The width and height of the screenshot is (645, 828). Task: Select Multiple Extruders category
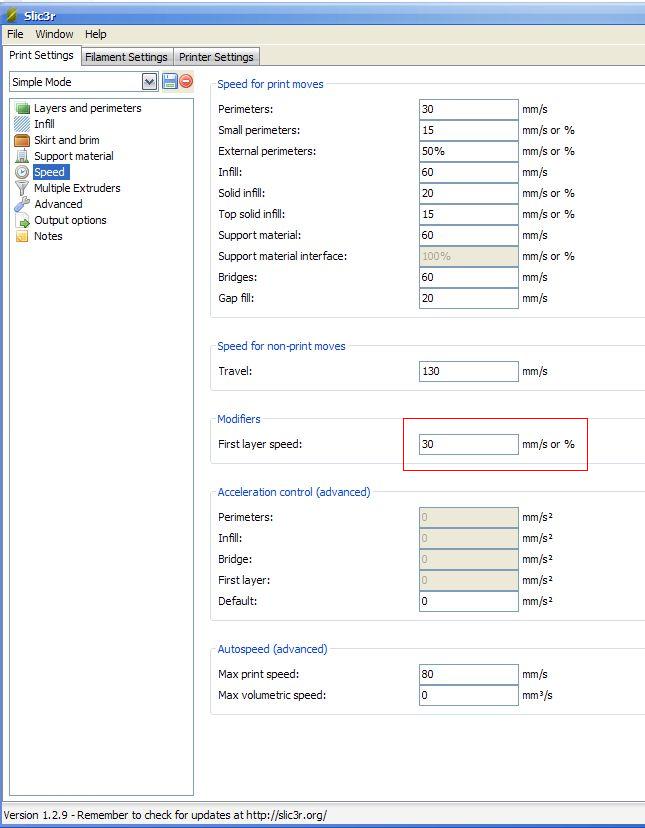[77, 188]
